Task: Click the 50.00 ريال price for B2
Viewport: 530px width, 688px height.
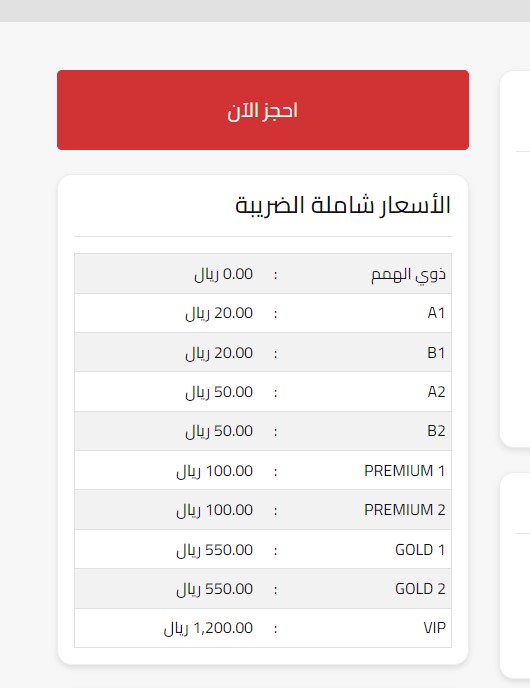Action: pos(219,431)
